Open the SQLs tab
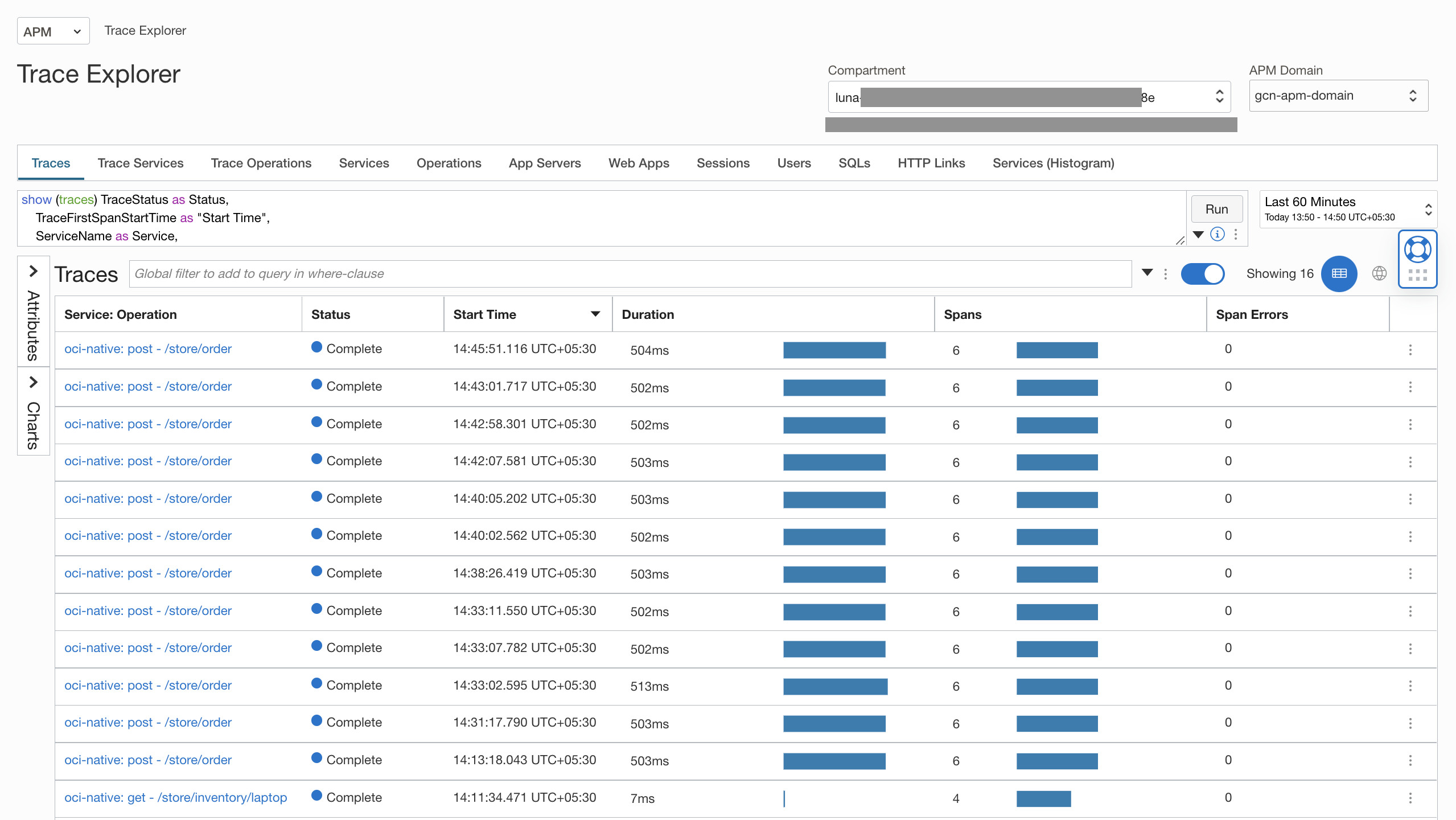Viewport: 1456px width, 820px height. 854,163
